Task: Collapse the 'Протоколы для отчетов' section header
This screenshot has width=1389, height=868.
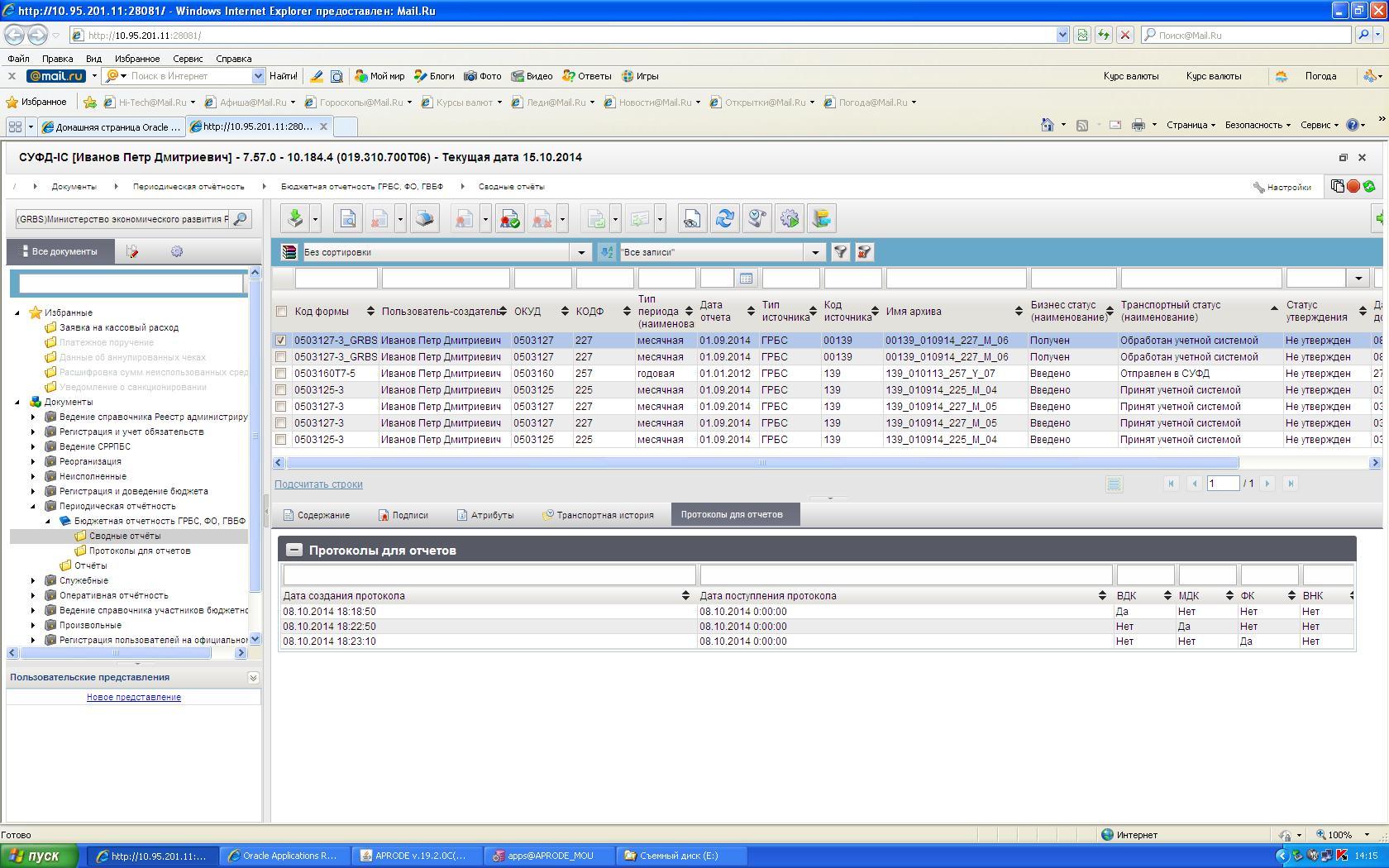Action: pyautogui.click(x=294, y=550)
